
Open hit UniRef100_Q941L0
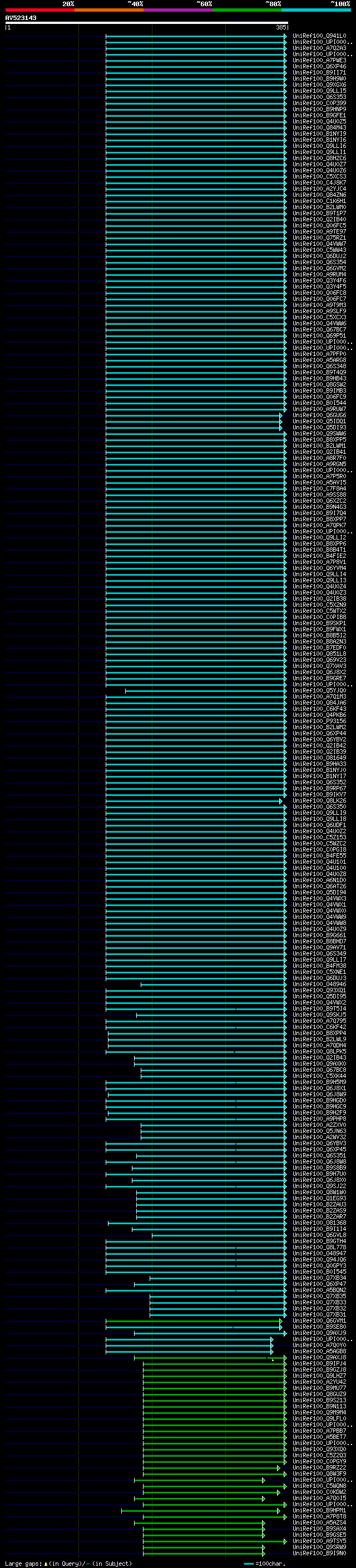(319, 36)
